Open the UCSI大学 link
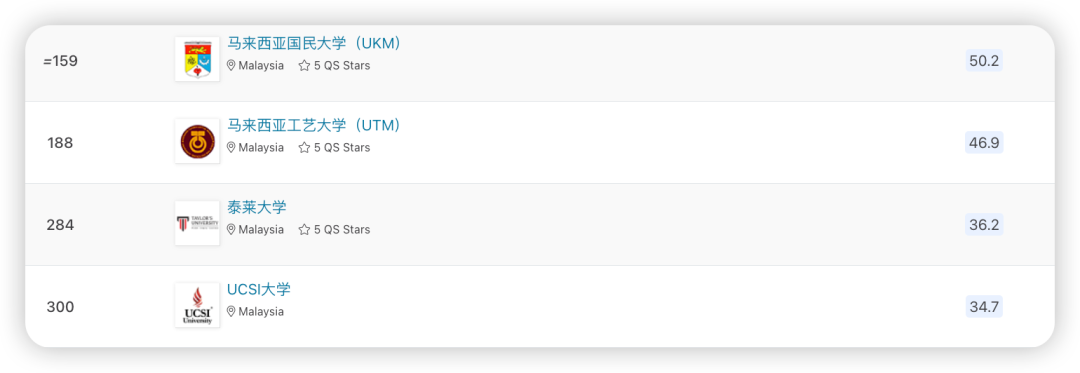The height and width of the screenshot is (373, 1080). (x=259, y=289)
